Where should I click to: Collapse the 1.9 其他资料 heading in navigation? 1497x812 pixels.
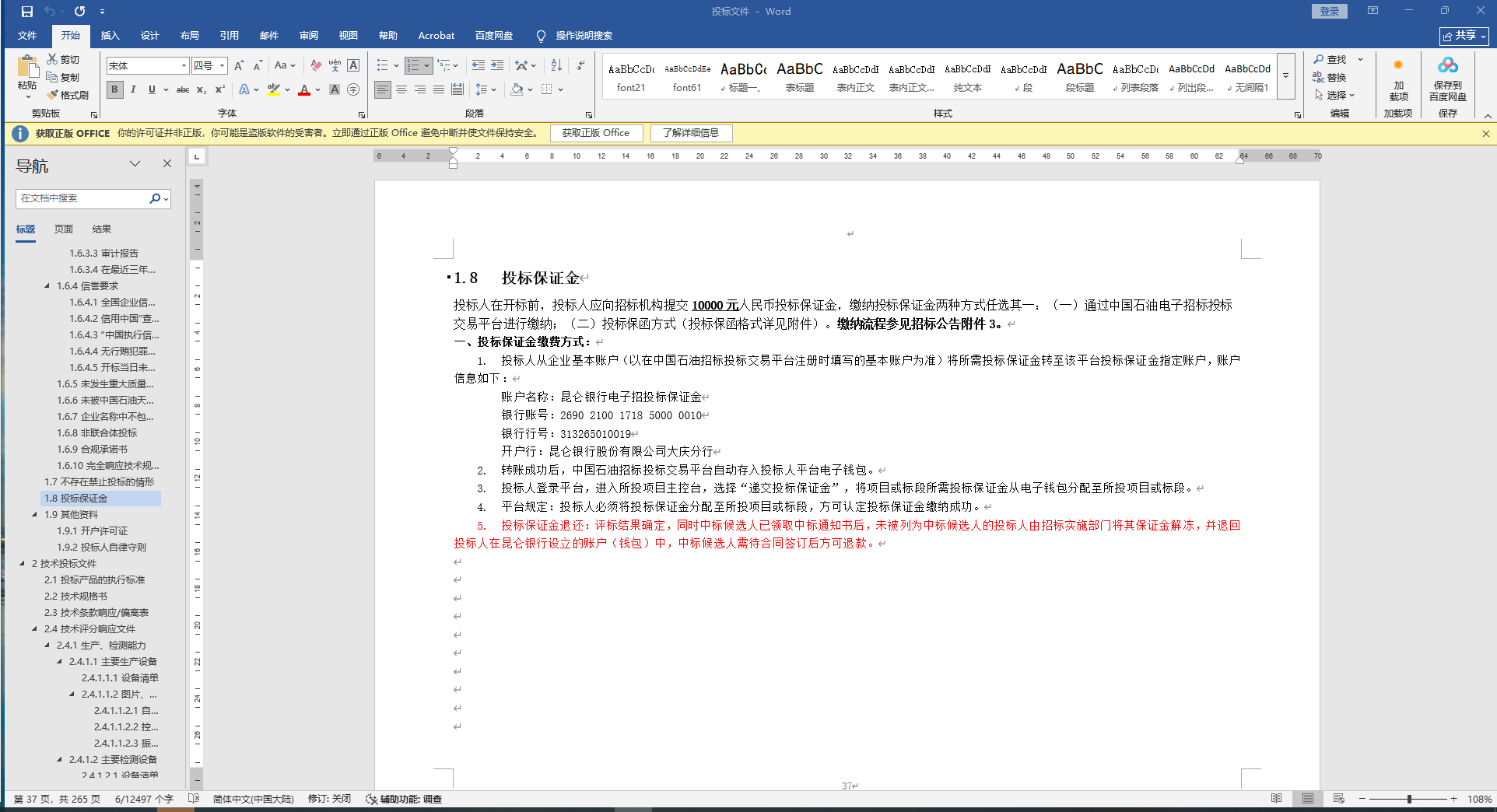(34, 514)
